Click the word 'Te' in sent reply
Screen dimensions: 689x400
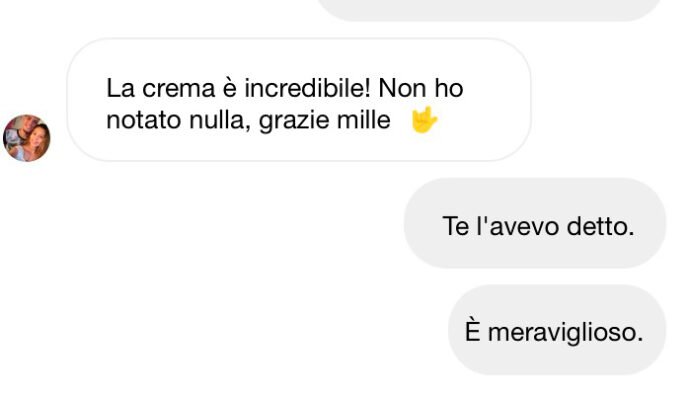tap(455, 226)
